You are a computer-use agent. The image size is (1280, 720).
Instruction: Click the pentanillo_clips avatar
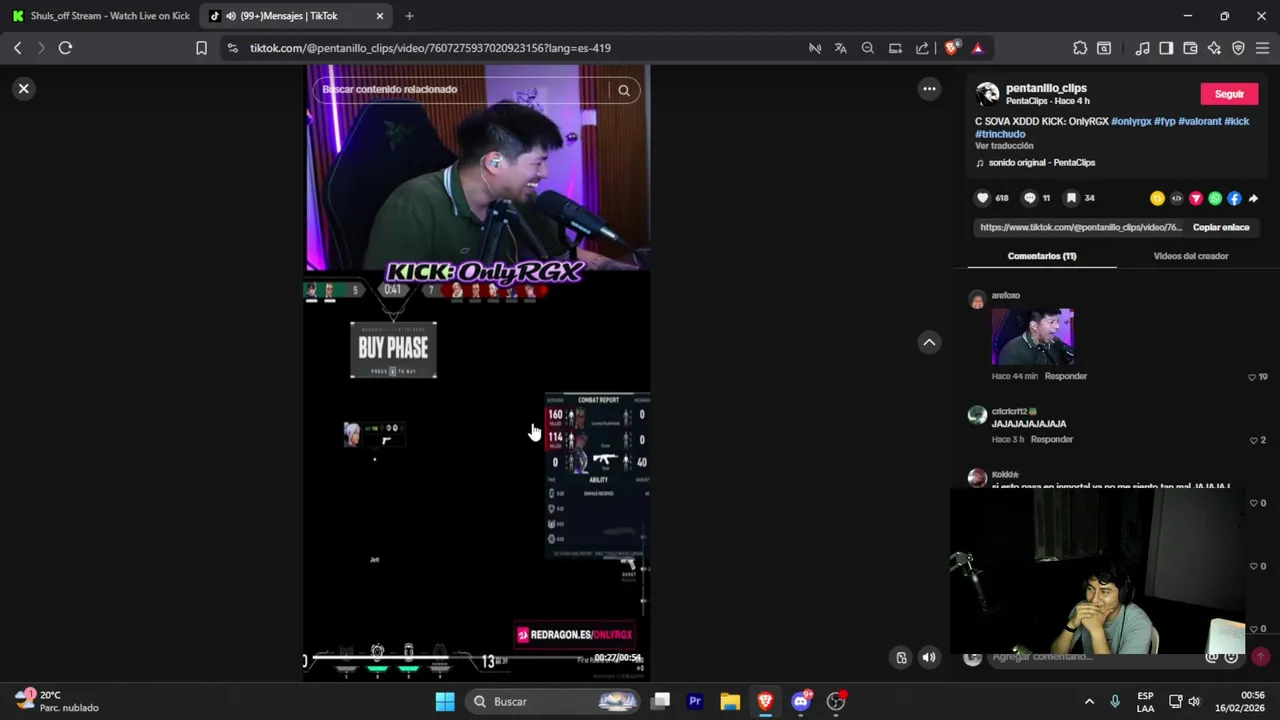(x=987, y=94)
